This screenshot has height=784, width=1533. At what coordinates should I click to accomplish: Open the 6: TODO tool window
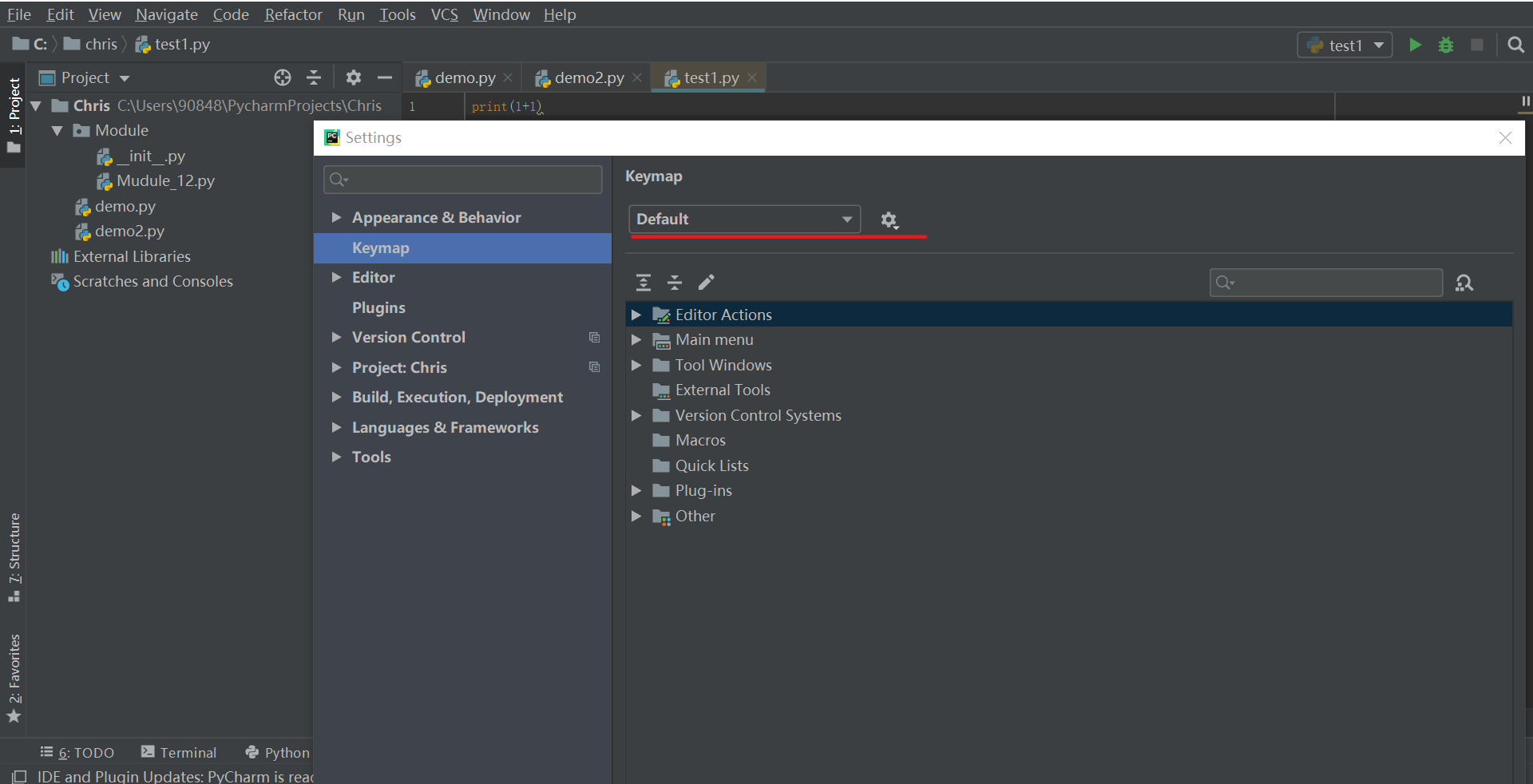click(x=77, y=752)
